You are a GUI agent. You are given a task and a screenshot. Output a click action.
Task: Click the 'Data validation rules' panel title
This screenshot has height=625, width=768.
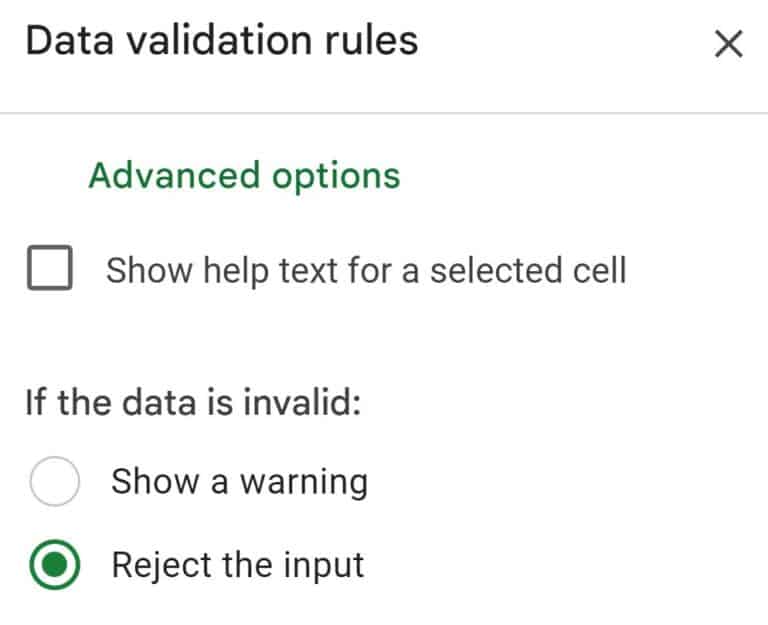[221, 42]
